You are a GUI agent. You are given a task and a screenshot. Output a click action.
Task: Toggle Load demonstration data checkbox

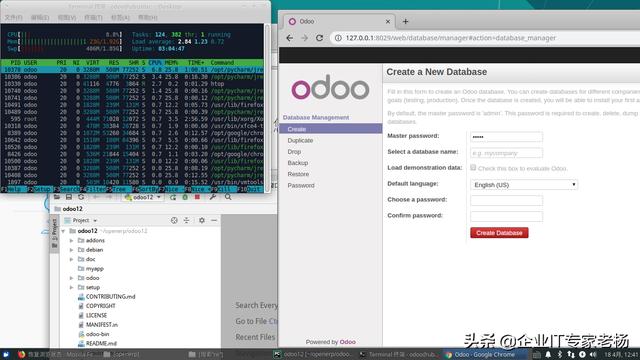473,167
